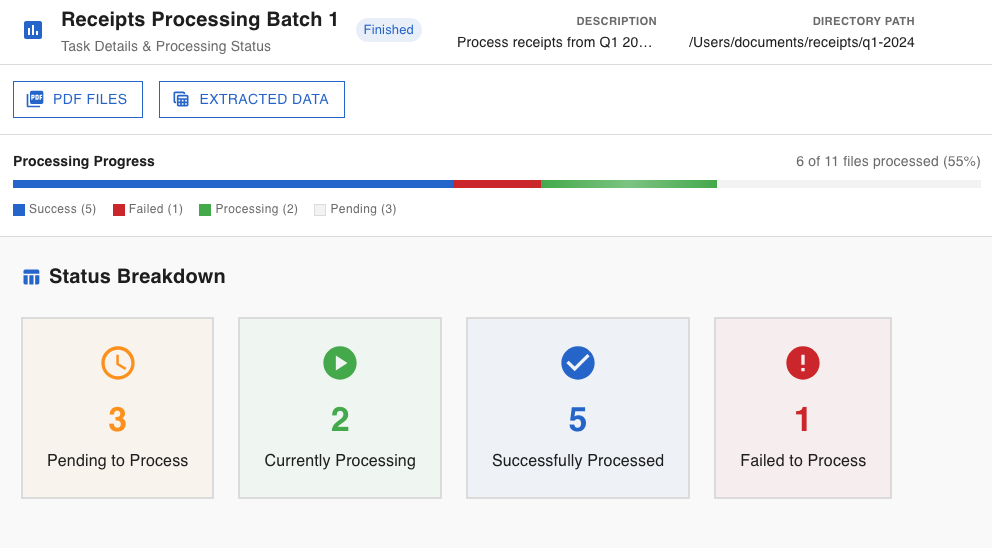Click the blue checkmark success icon
Screen dimensions: 992x548
[578, 362]
